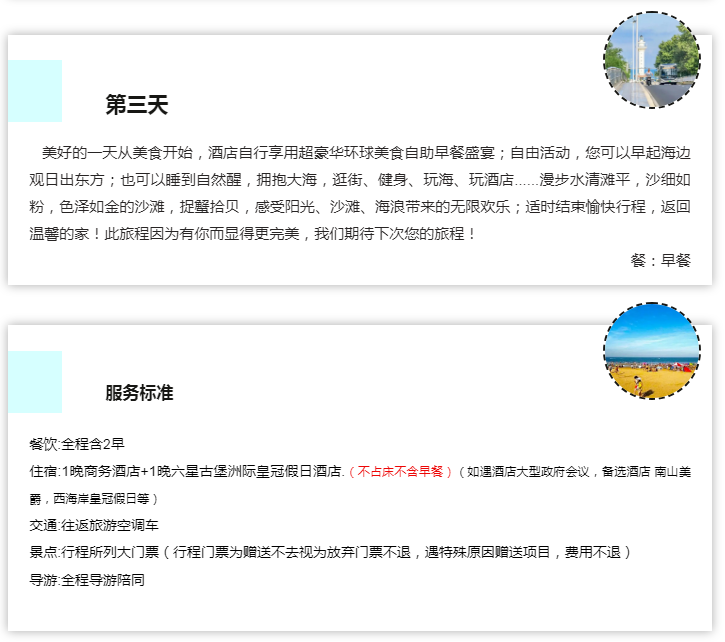This screenshot has width=725, height=642.
Task: Open the lighthouse road circular thumbnail
Action: 652,60
